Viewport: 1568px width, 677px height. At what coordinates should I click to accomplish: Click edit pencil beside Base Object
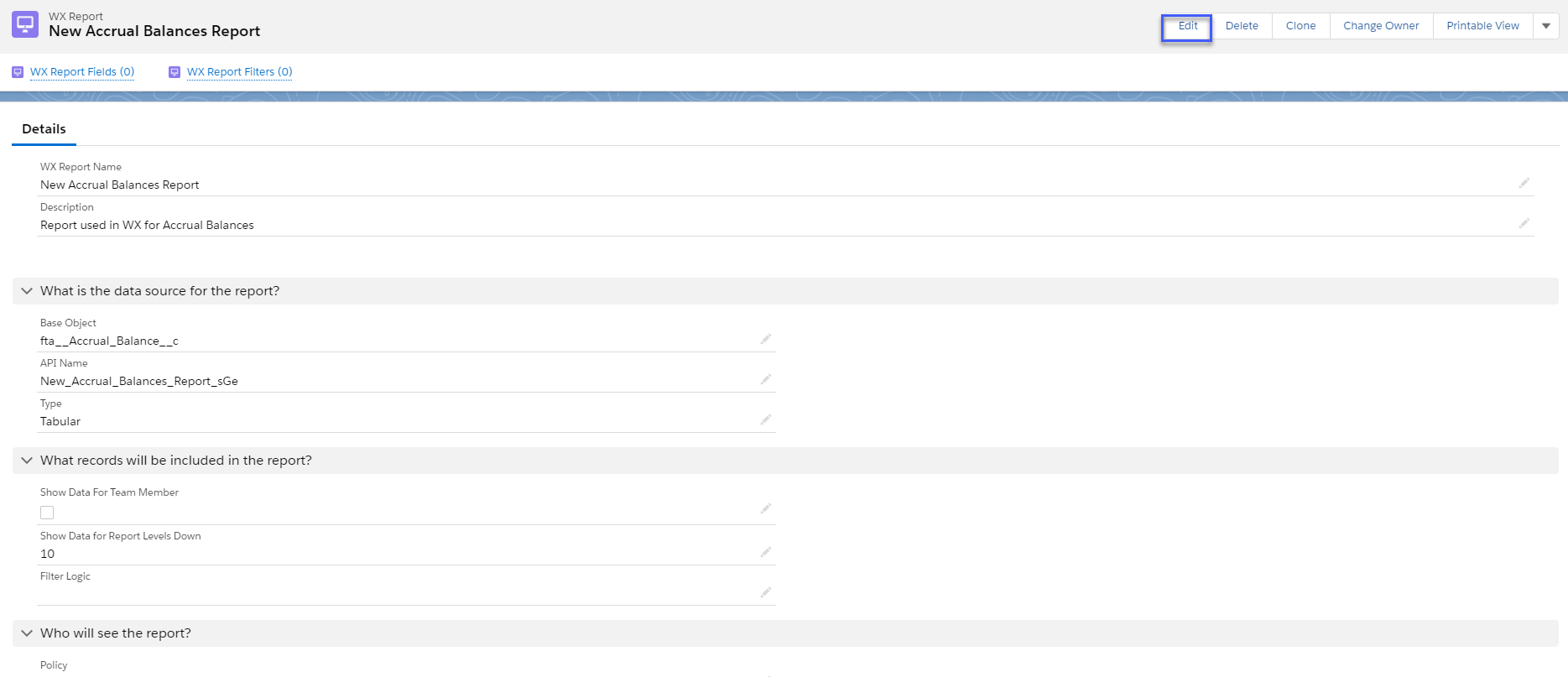(x=766, y=339)
